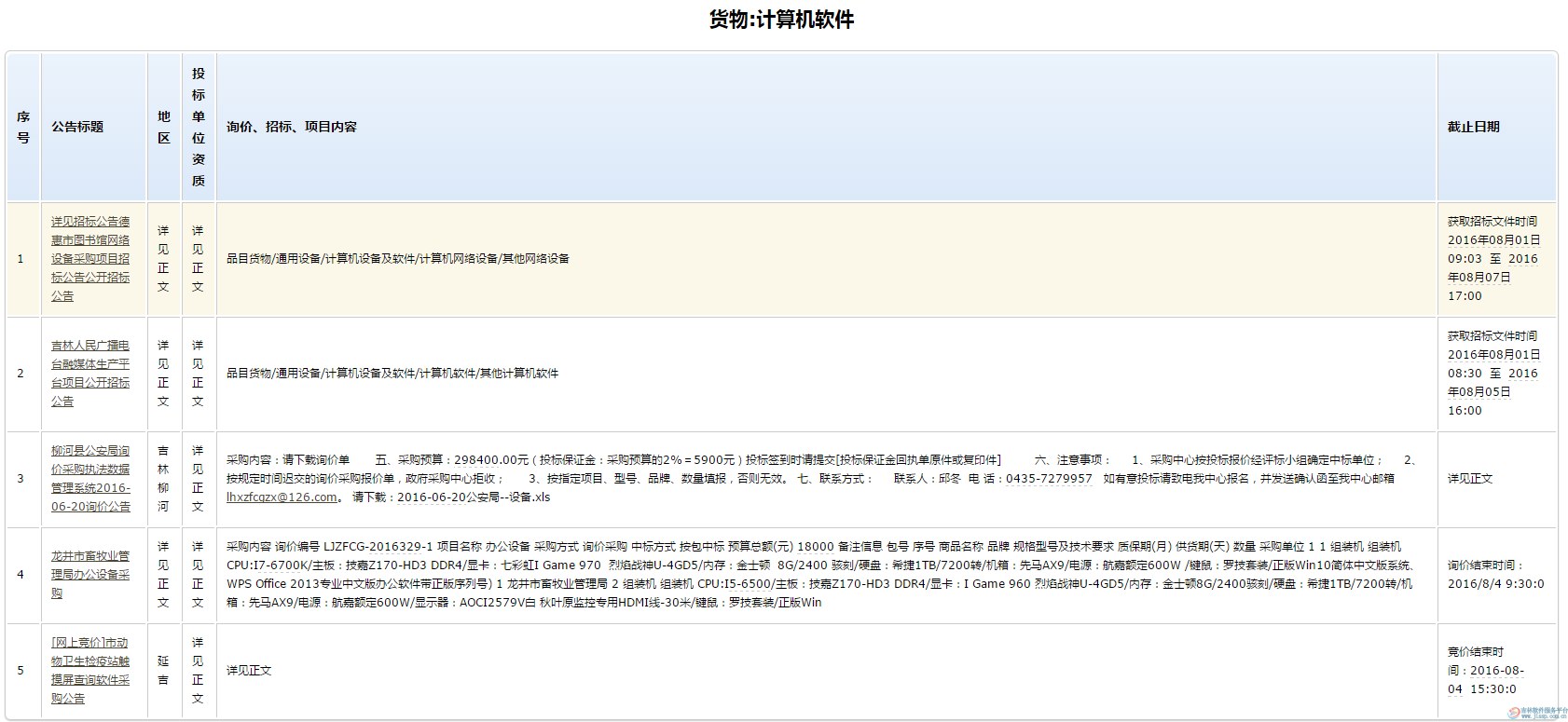Screen dimensions: 1568x722
Task: Click the 投标单位资质 column header
Action: pyautogui.click(x=198, y=127)
